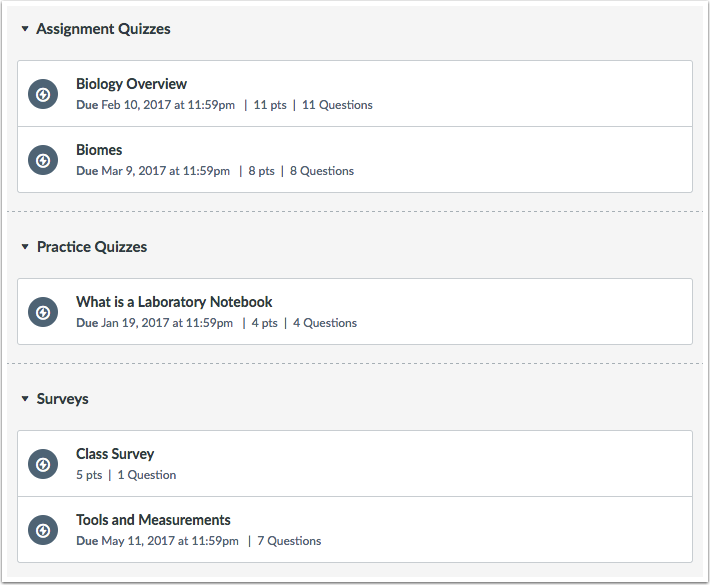Open the Biomes quiz

[99, 150]
